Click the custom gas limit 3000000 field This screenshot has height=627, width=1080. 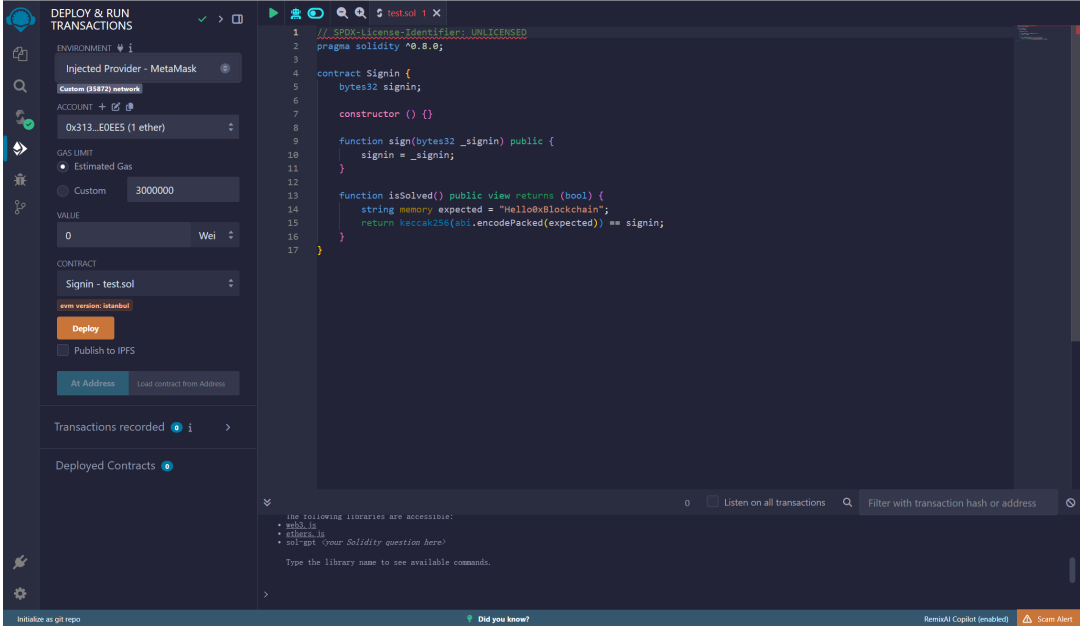click(183, 189)
